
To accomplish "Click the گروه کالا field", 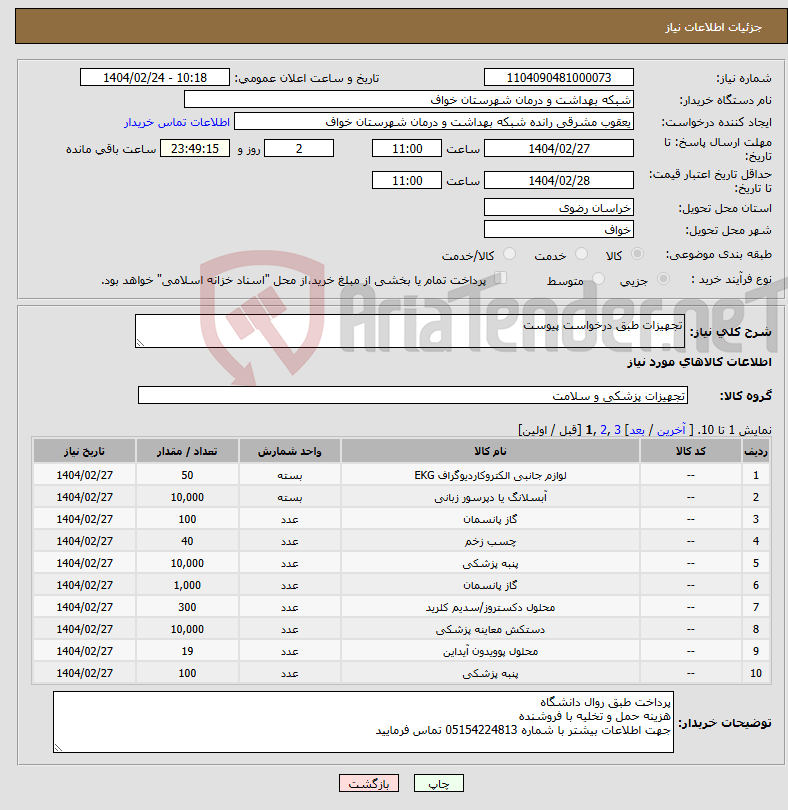I will click(x=413, y=396).
